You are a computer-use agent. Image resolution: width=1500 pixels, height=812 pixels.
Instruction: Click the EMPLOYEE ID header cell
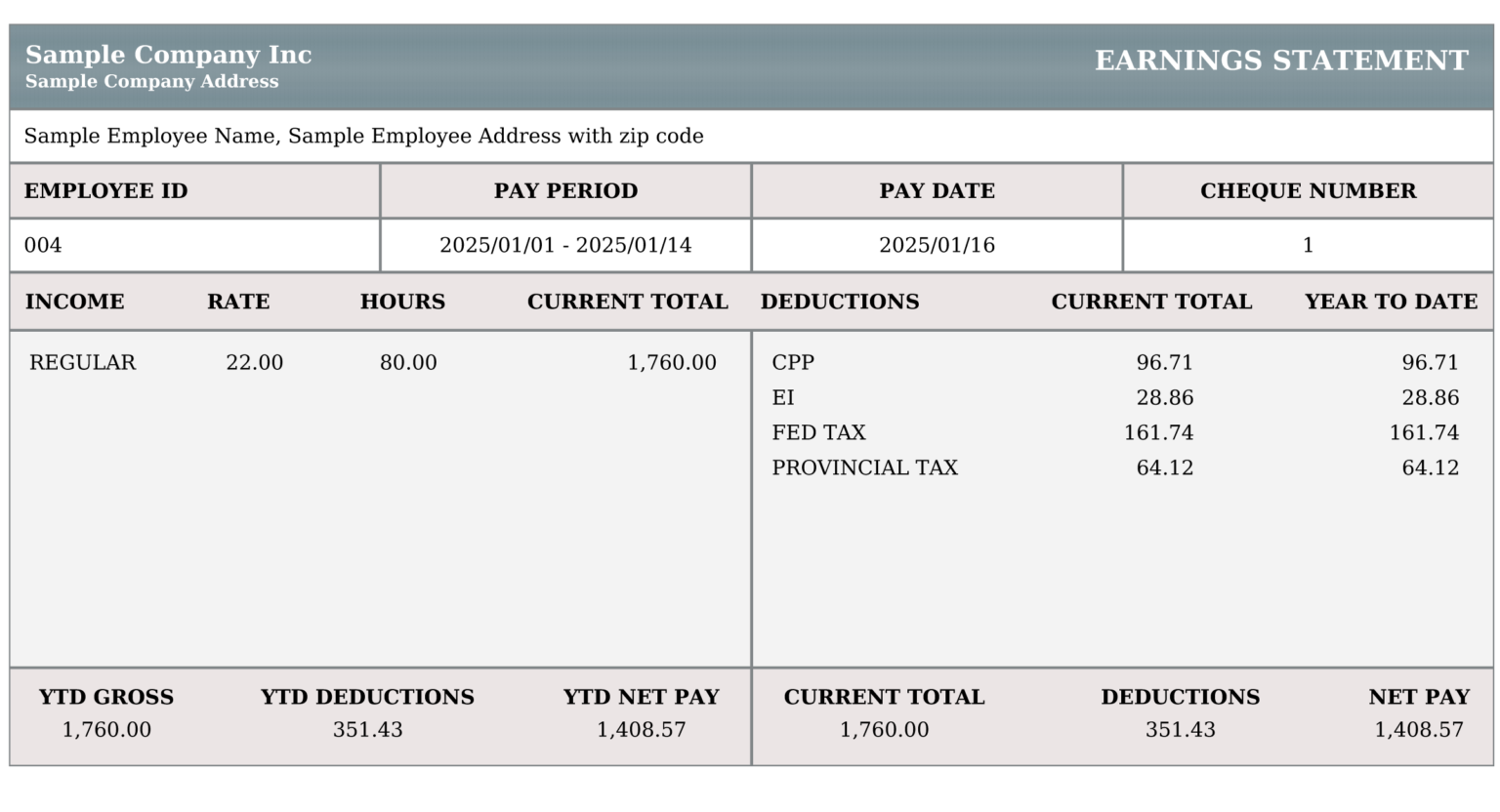(105, 191)
